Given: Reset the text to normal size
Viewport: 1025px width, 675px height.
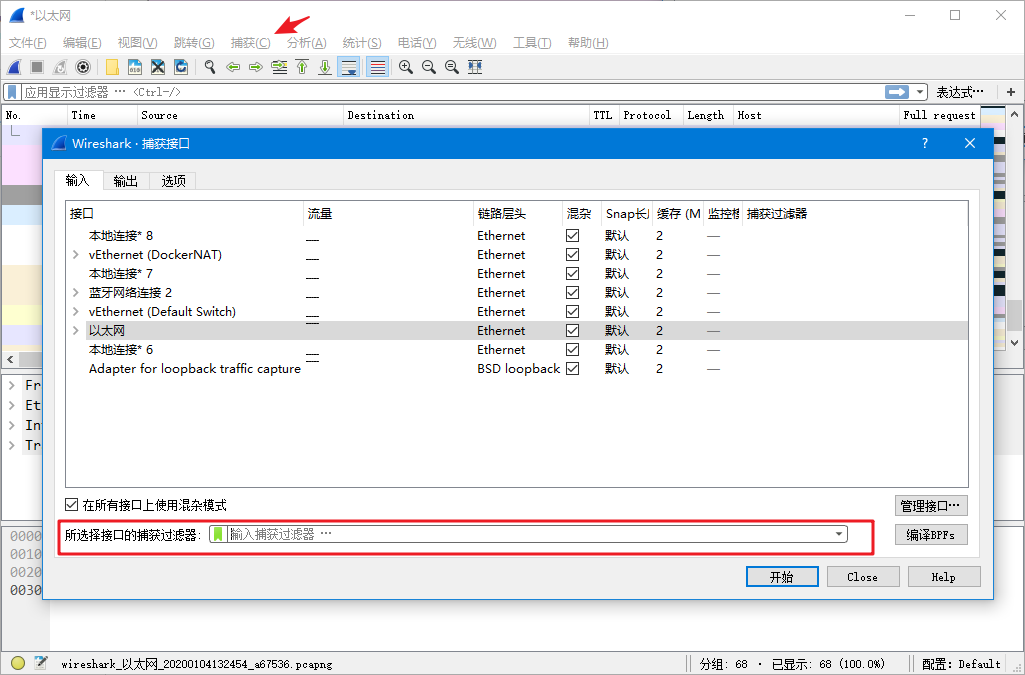Looking at the screenshot, I should 452,67.
